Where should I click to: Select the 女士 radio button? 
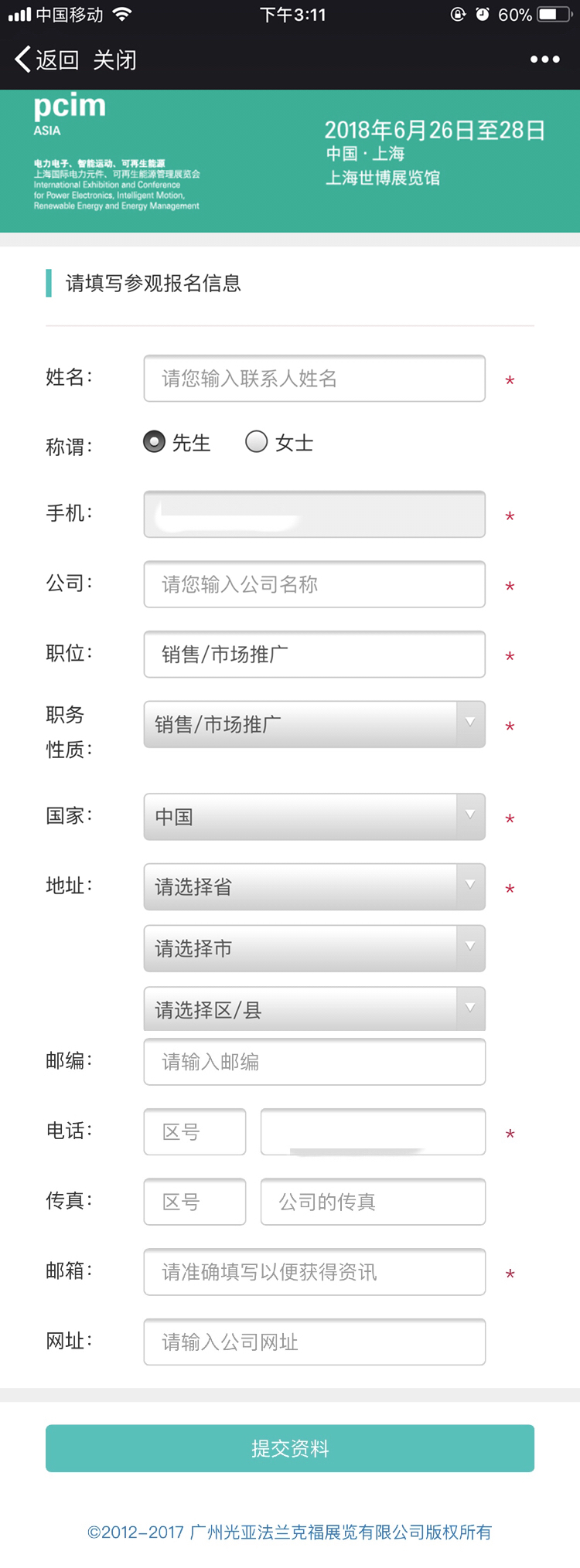[x=256, y=442]
